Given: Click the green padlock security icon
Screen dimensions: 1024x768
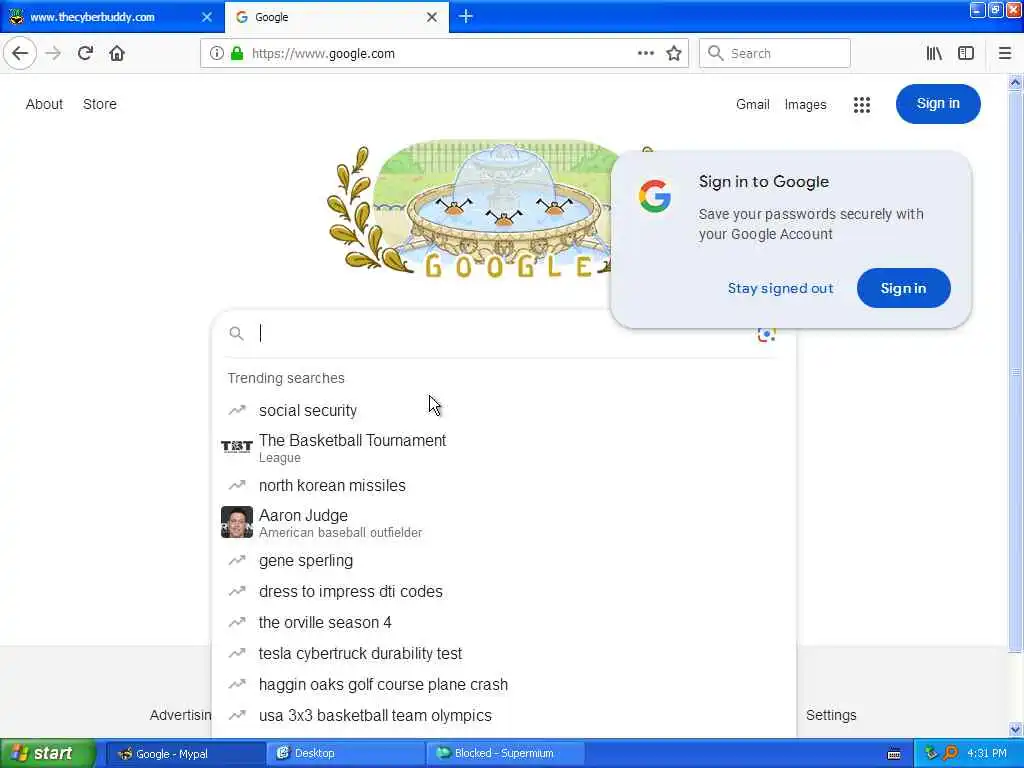Looking at the screenshot, I should tap(237, 54).
